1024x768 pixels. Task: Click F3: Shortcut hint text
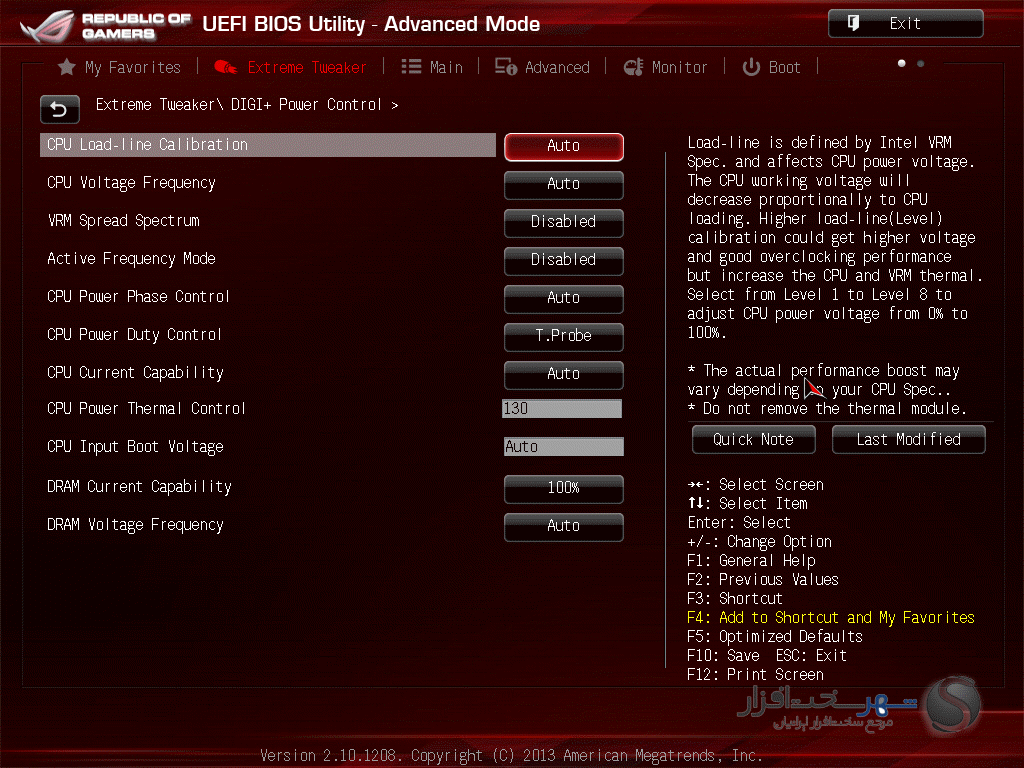click(735, 599)
